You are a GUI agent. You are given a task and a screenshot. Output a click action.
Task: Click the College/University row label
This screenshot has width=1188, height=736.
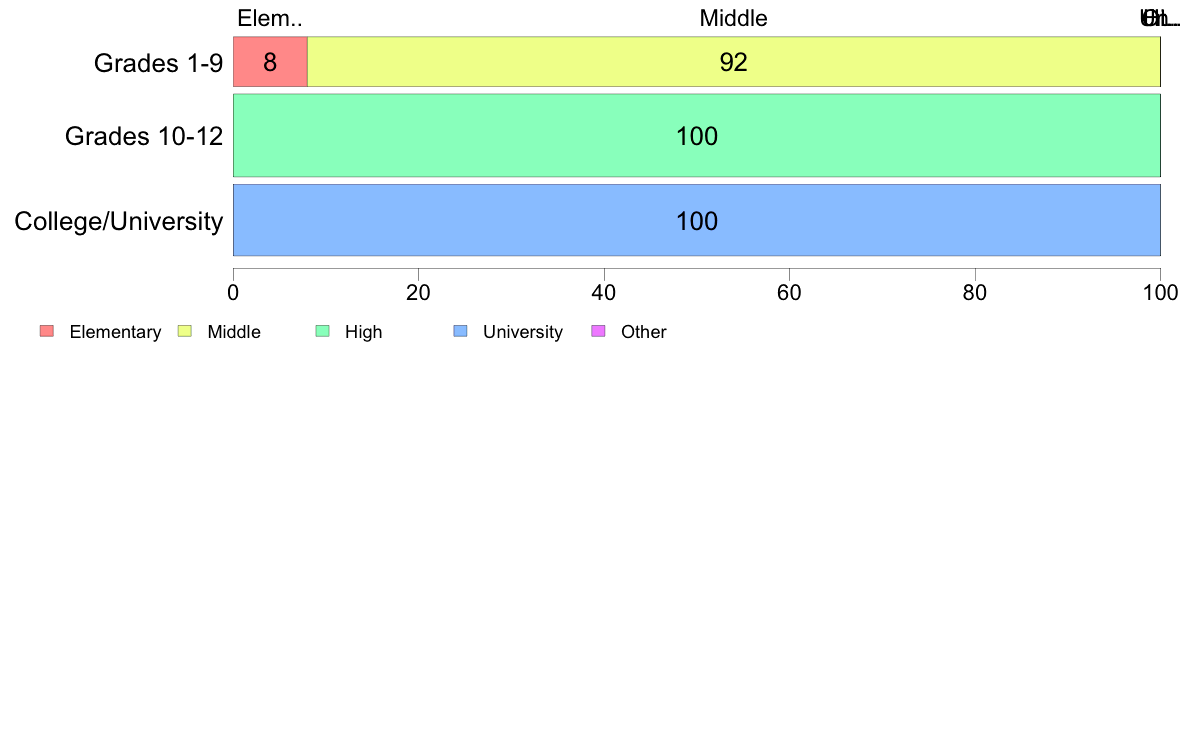coord(119,221)
